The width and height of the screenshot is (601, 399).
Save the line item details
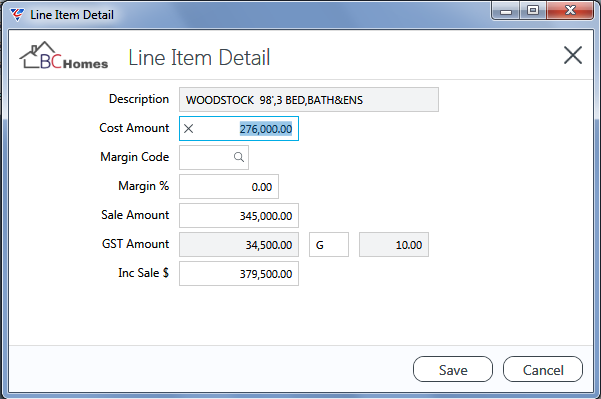[453, 369]
